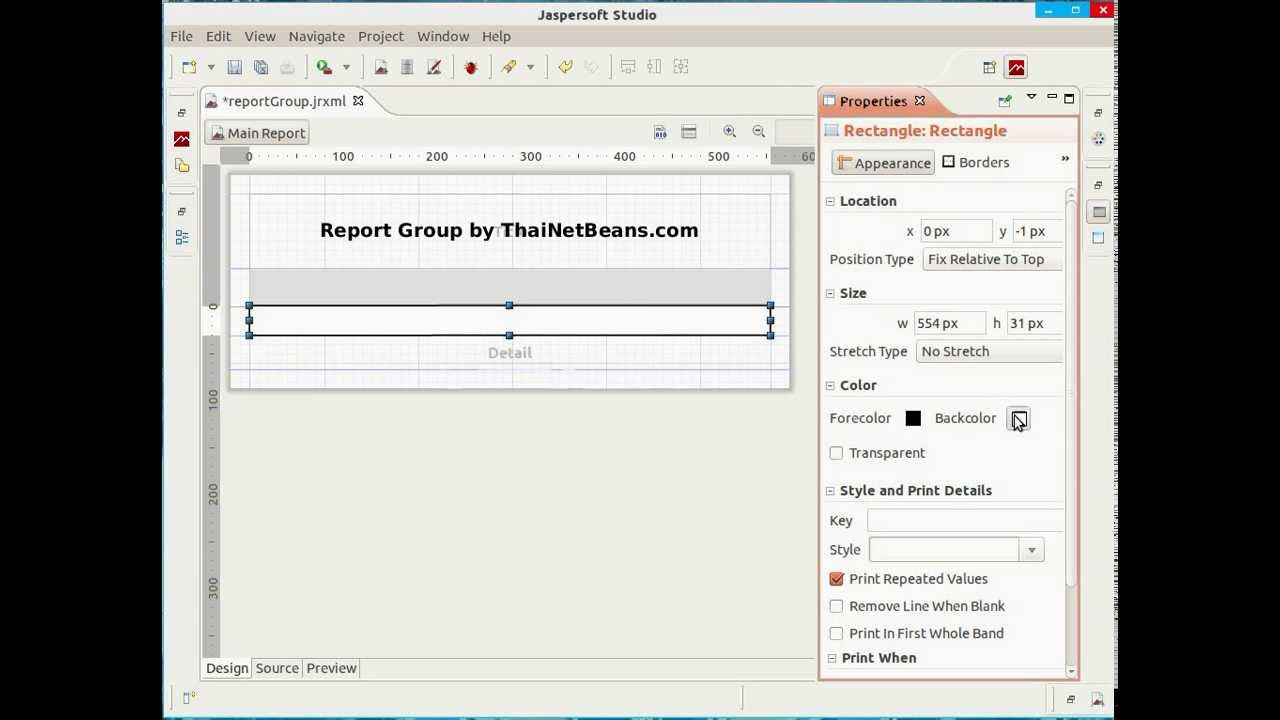Switch to the Design tab
The image size is (1280, 720).
click(x=227, y=668)
